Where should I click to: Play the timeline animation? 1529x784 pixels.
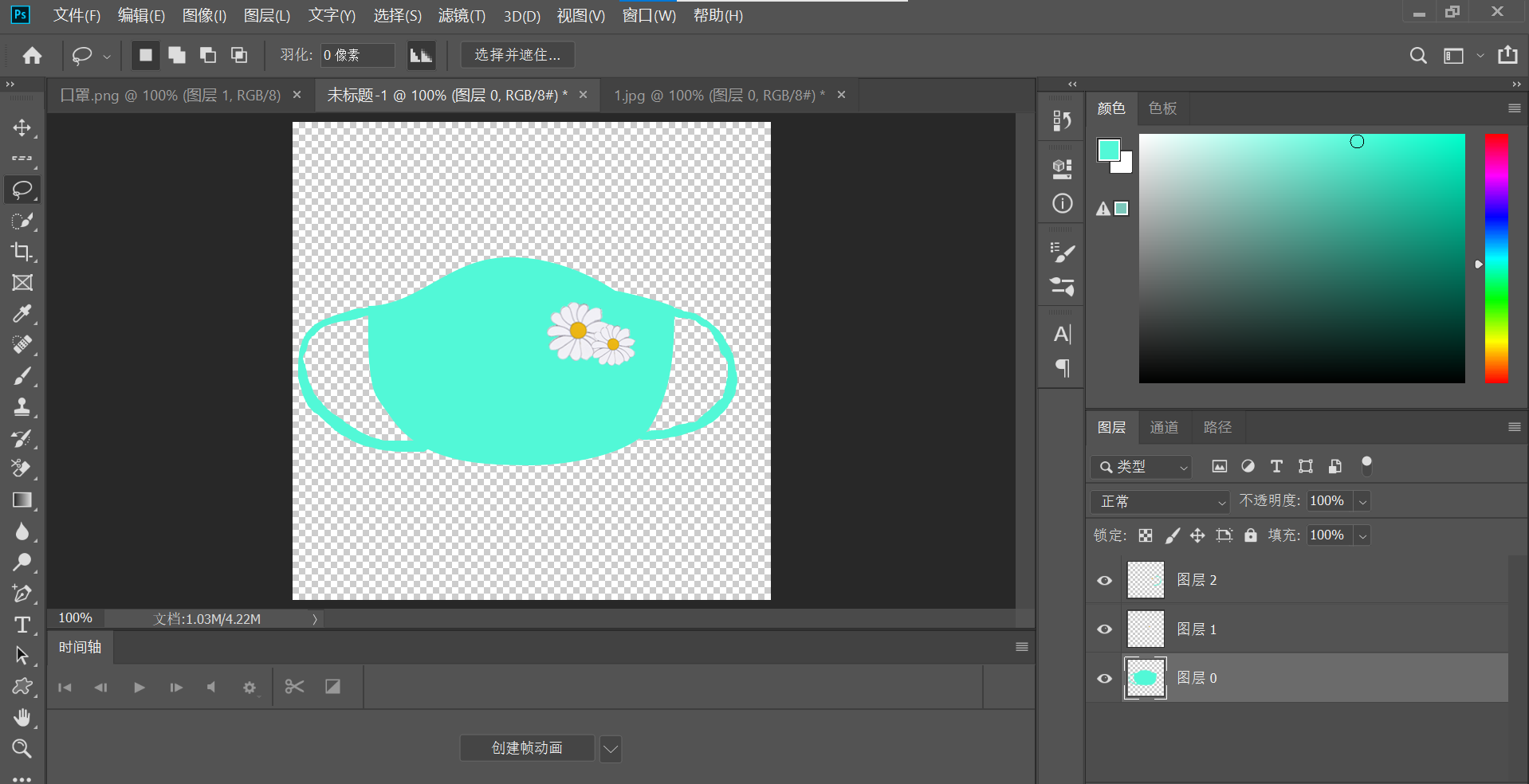140,688
